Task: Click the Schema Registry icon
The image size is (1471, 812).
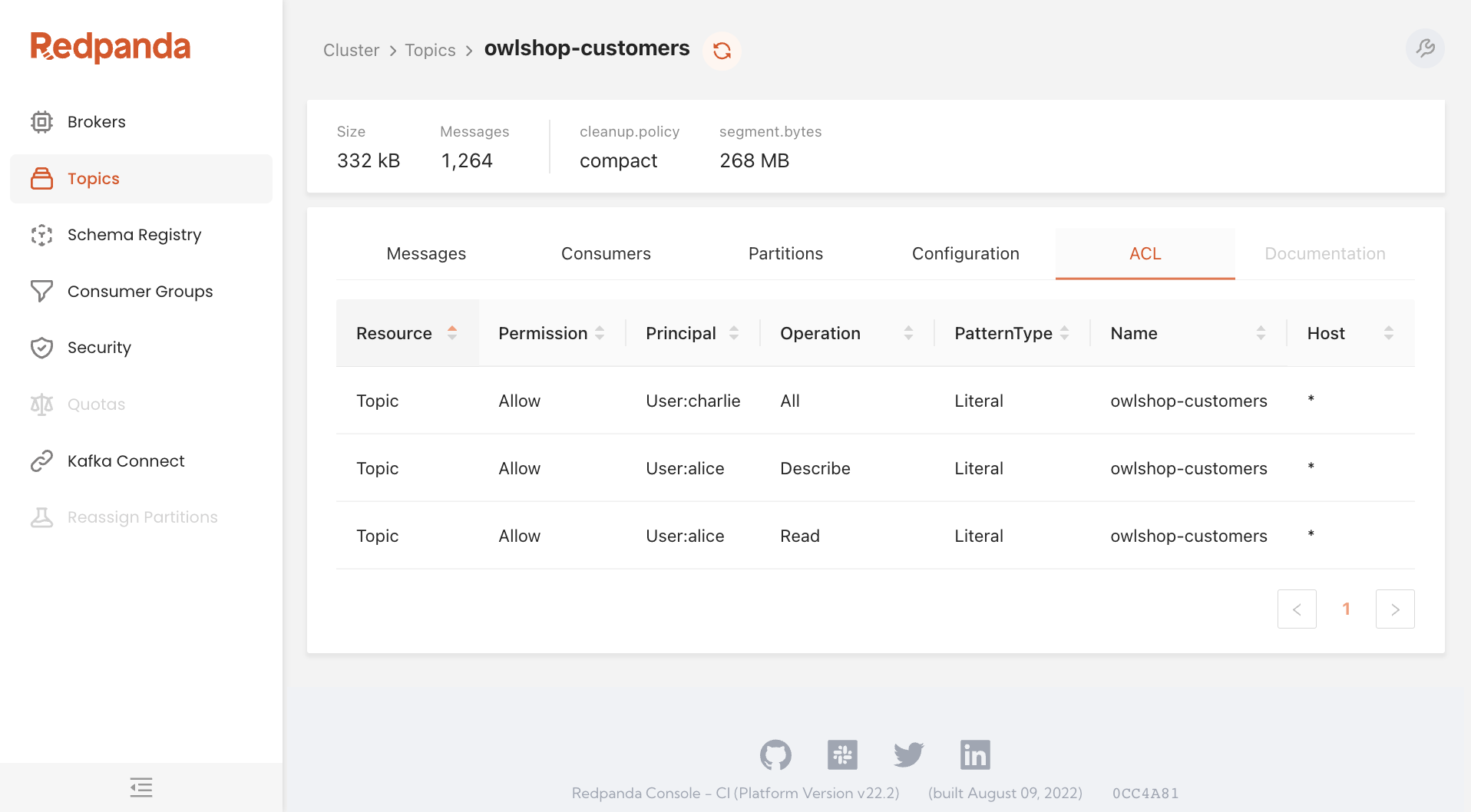Action: (41, 235)
